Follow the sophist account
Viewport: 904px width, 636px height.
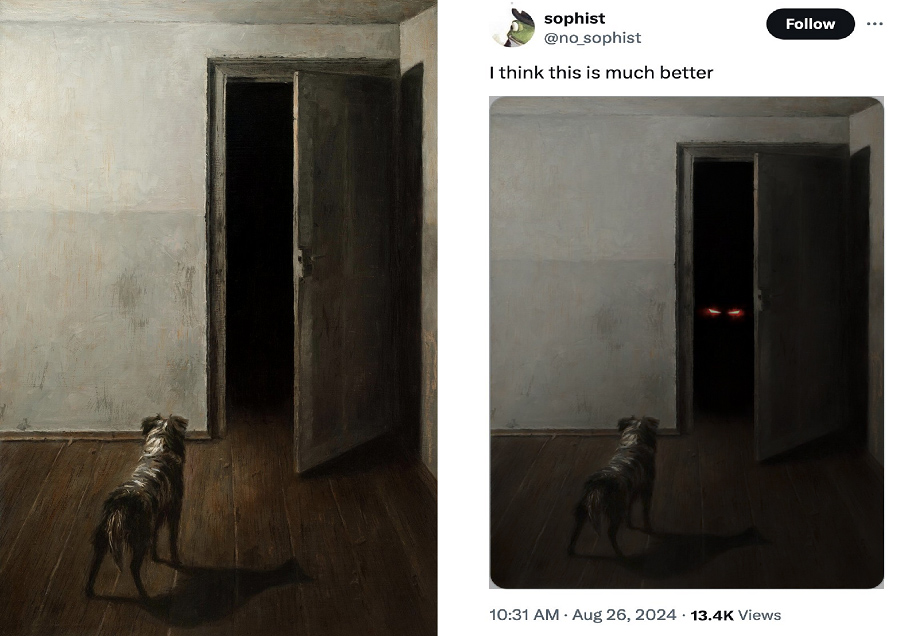[x=810, y=24]
